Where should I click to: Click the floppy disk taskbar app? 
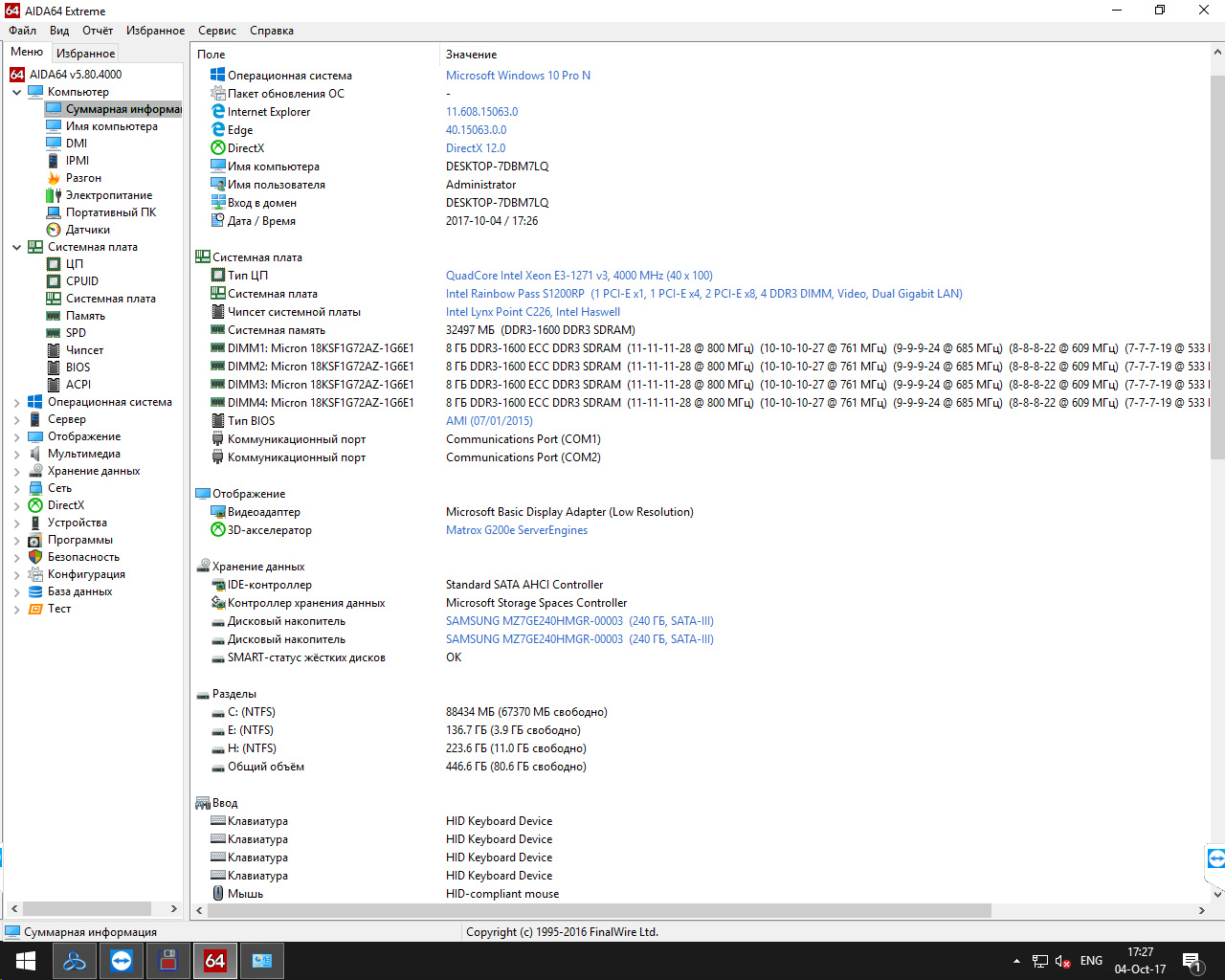point(168,961)
